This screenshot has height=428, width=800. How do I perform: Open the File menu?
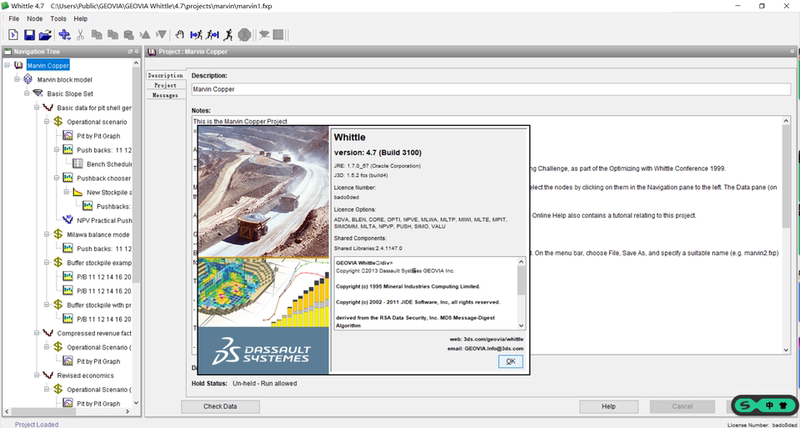14,18
